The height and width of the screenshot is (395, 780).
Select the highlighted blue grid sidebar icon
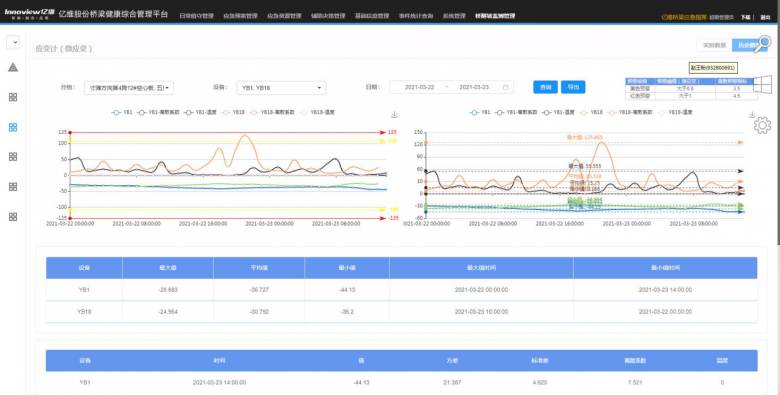click(13, 127)
